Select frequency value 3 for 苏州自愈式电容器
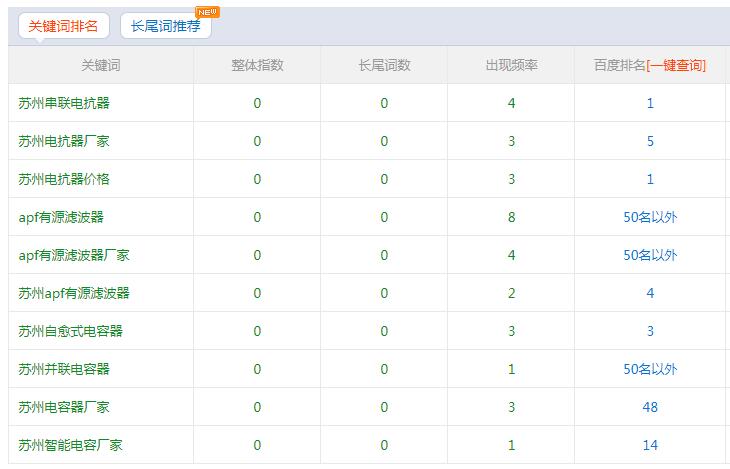Screen dimensions: 730x469 pos(512,331)
